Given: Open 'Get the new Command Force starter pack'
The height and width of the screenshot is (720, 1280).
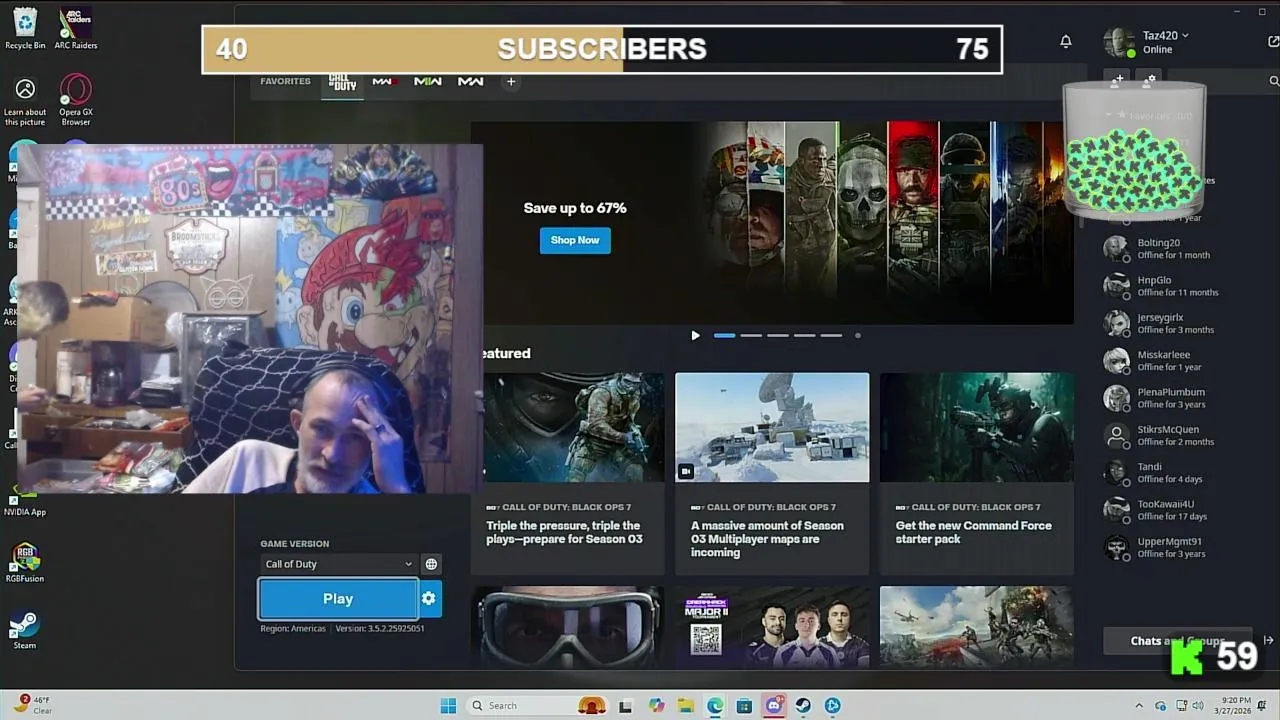Looking at the screenshot, I should click(x=973, y=532).
